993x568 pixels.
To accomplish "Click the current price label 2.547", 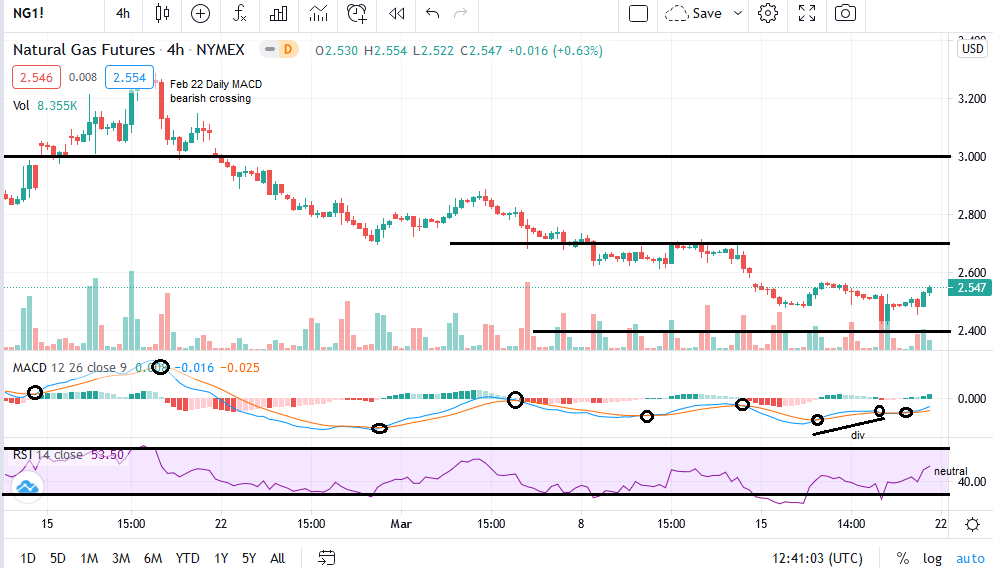I will click(969, 287).
